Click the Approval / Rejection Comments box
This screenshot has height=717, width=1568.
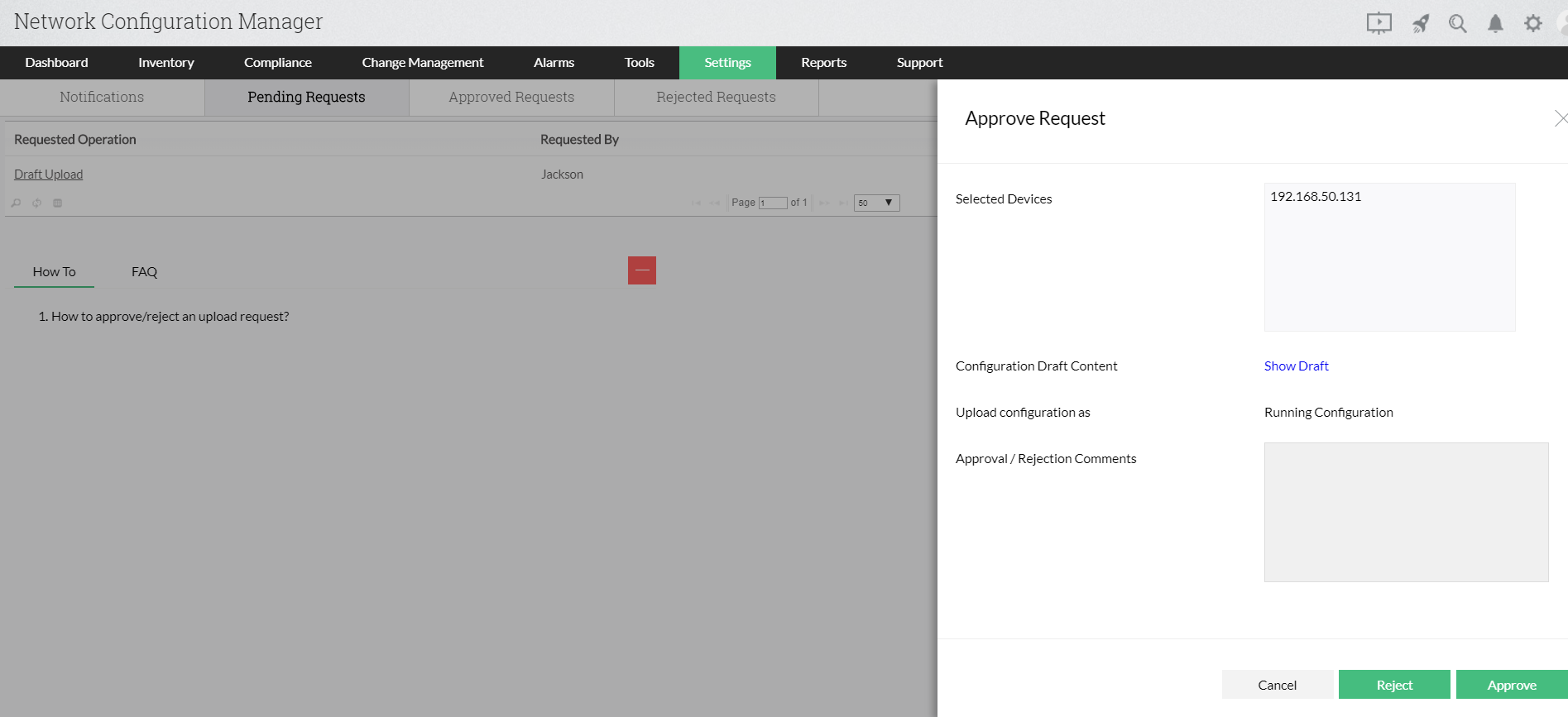(x=1406, y=512)
